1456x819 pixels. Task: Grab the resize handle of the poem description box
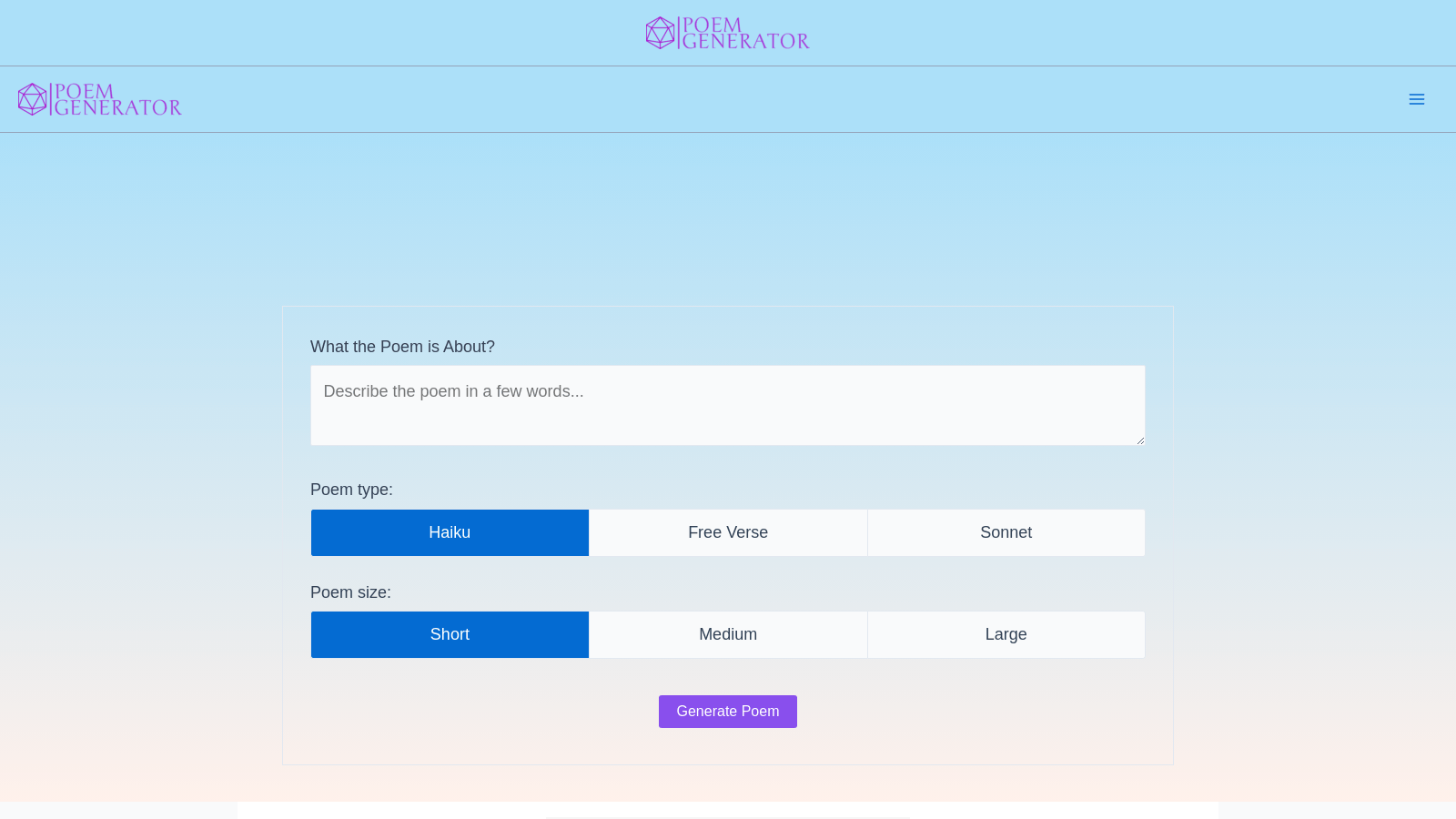[1139, 440]
